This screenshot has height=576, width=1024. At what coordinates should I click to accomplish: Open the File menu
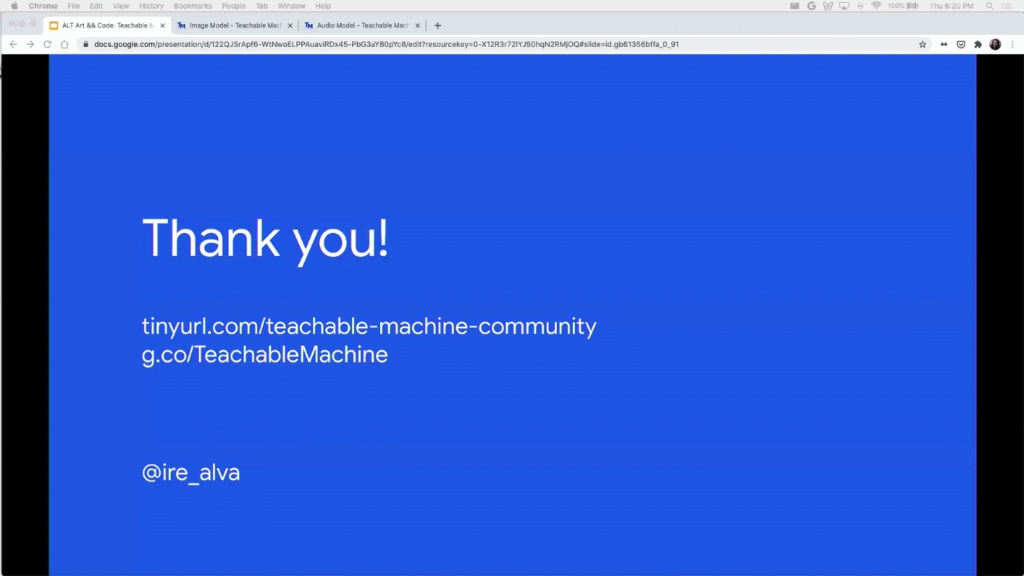tap(73, 6)
